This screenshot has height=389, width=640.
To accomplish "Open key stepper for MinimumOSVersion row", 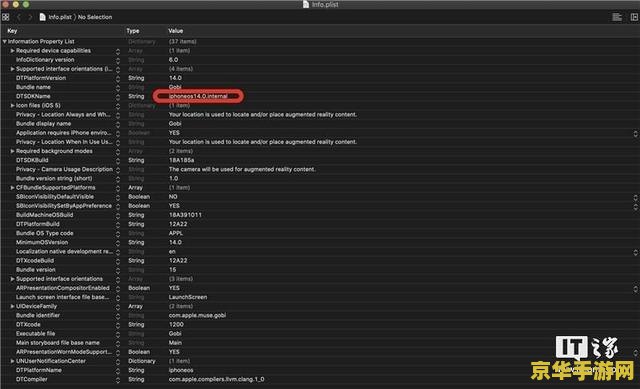I will coord(118,243).
